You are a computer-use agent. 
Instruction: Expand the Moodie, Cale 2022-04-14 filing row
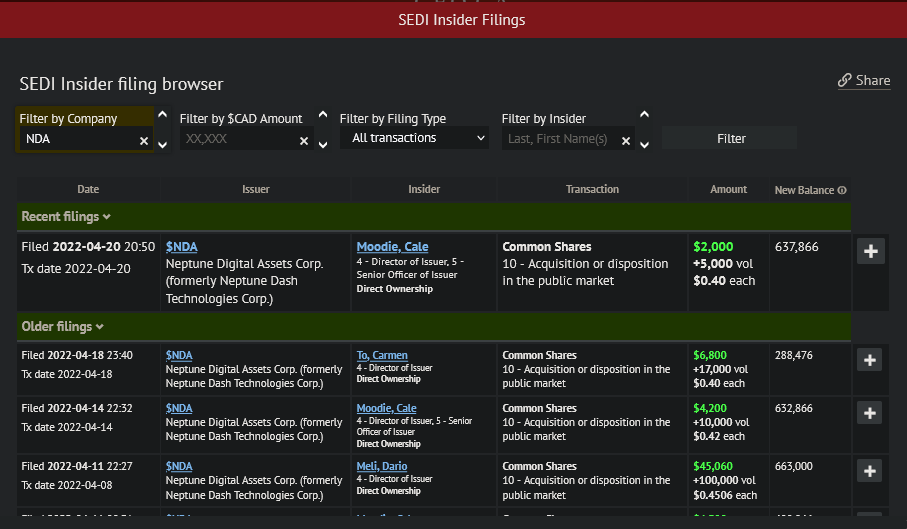(x=870, y=413)
